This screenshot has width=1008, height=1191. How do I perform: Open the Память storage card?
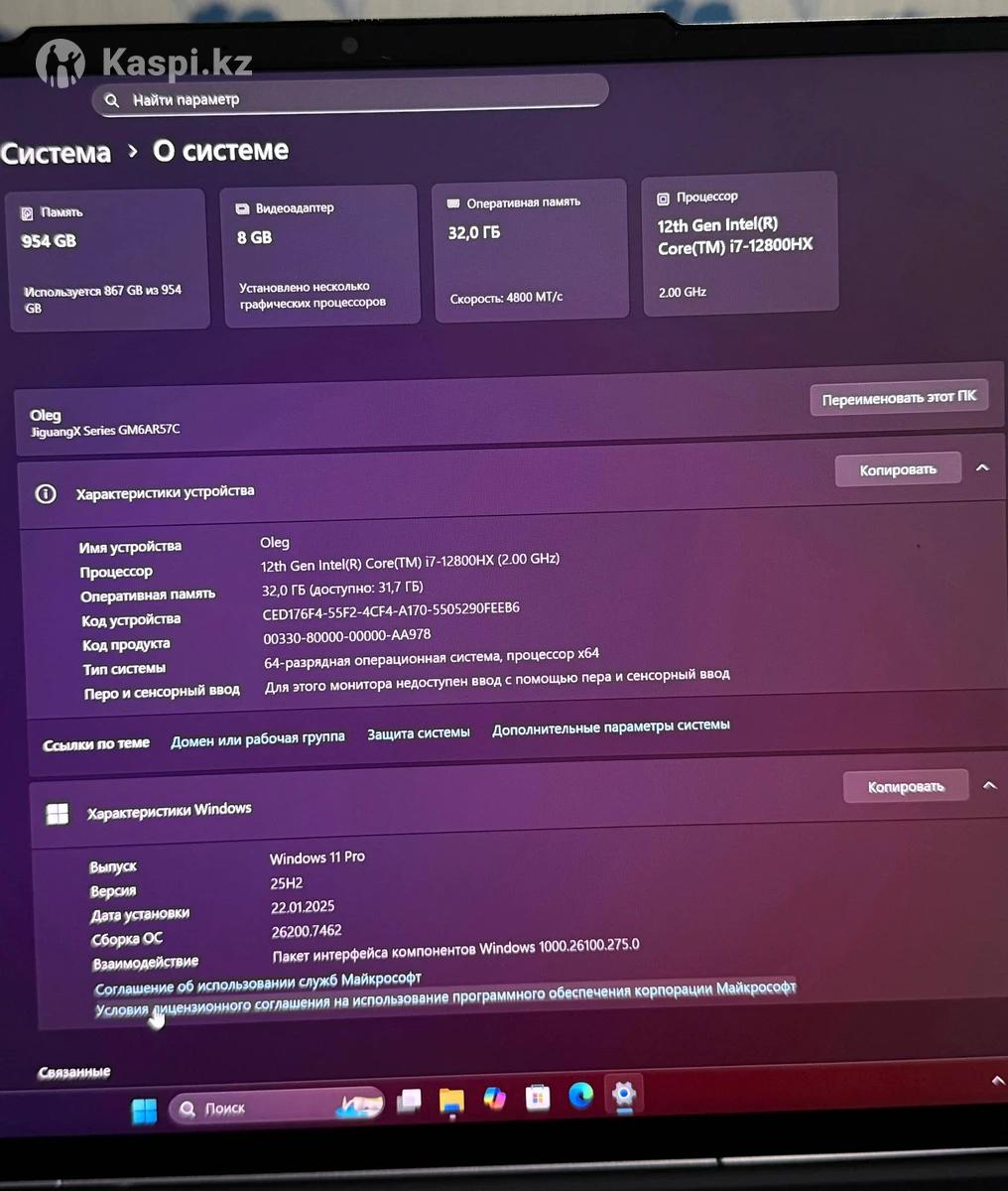[107, 258]
